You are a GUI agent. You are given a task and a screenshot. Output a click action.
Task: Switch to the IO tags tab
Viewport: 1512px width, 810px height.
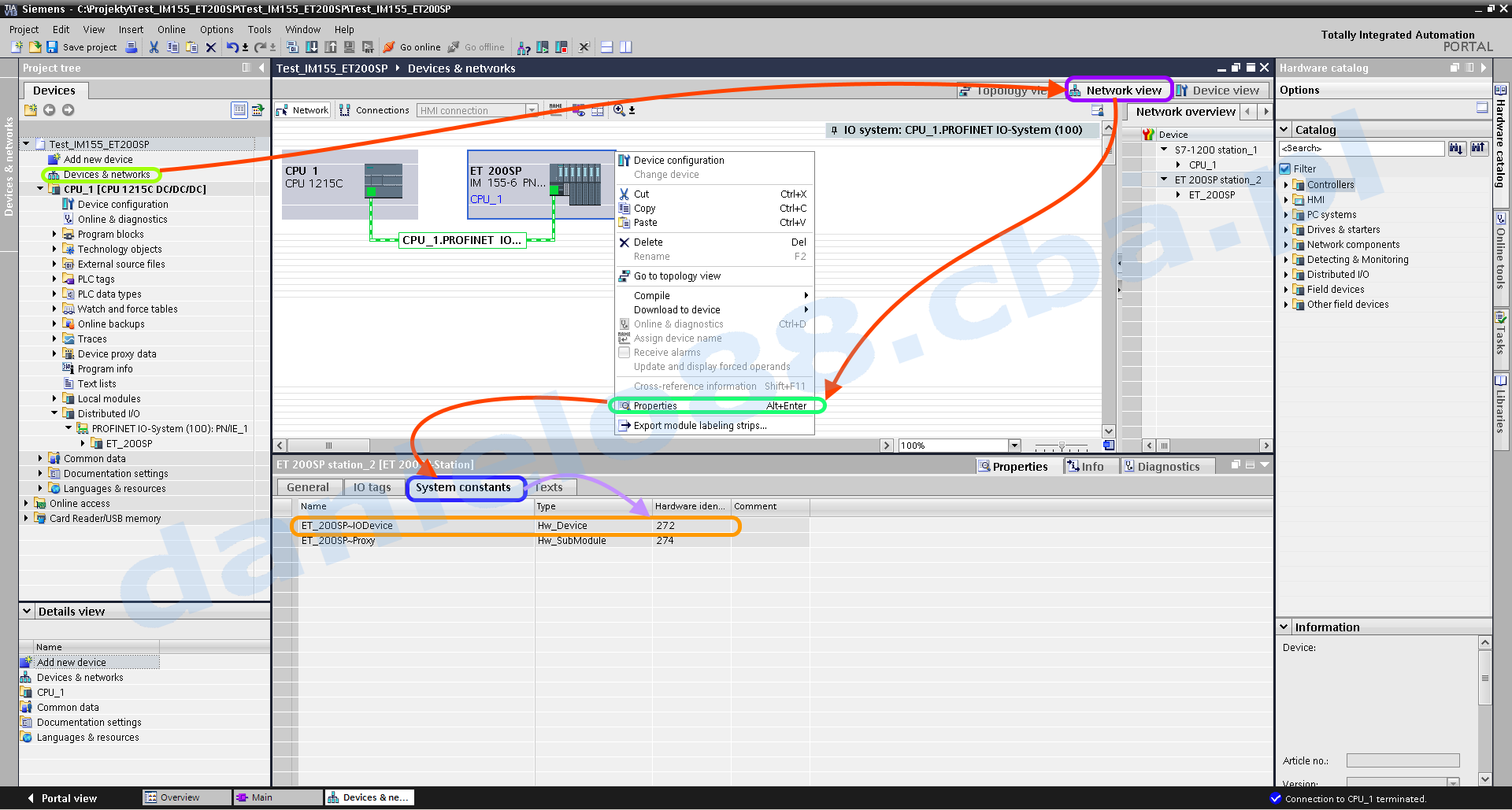tap(372, 488)
